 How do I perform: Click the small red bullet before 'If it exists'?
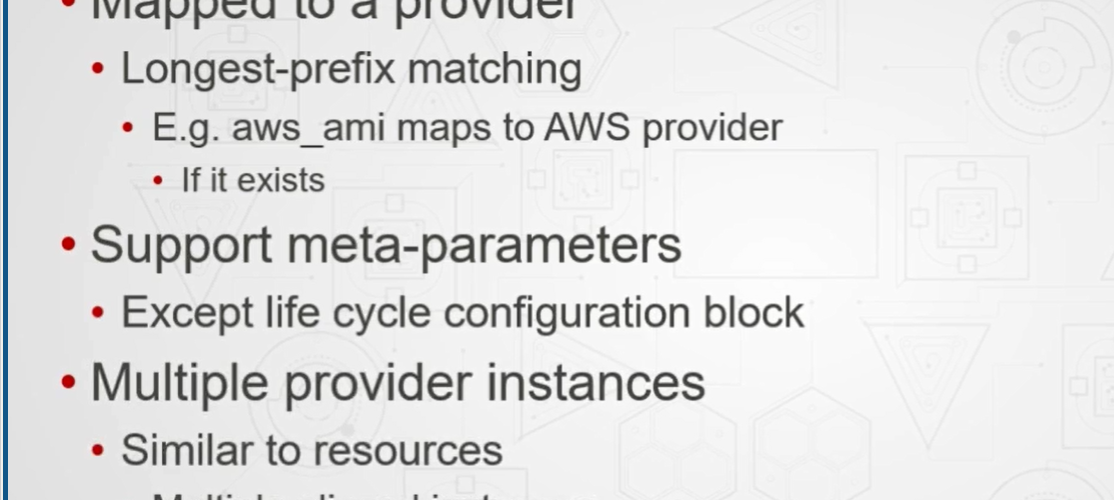pos(158,180)
